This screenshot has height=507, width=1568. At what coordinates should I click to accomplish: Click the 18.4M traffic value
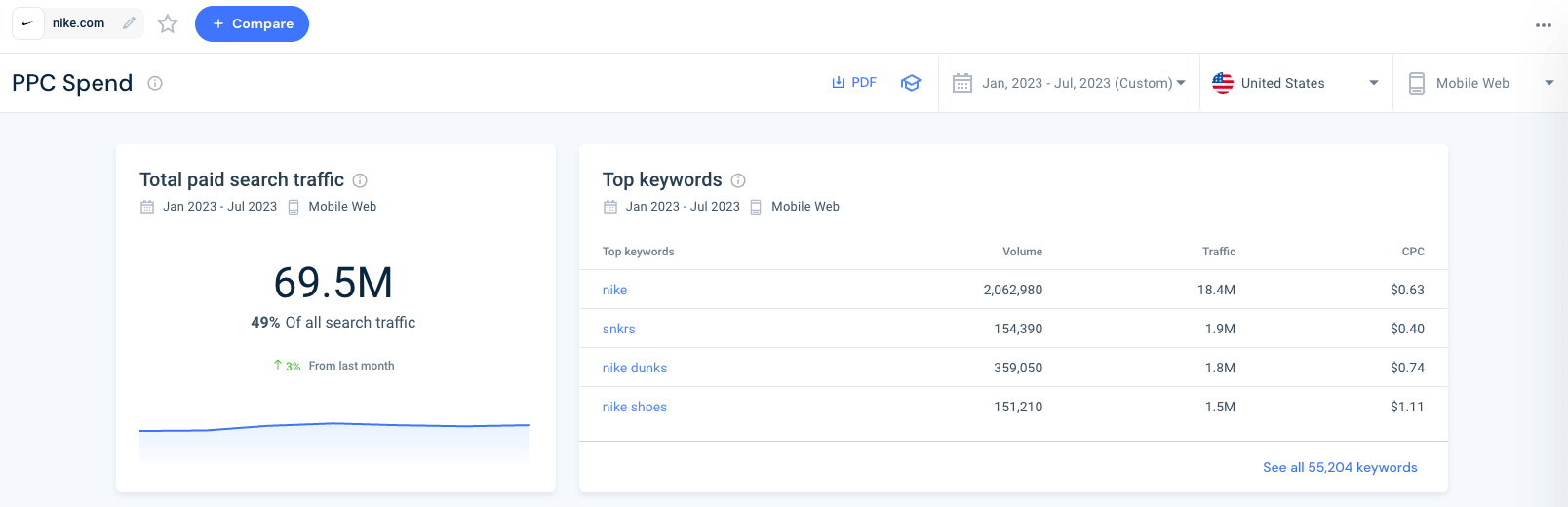click(1216, 290)
